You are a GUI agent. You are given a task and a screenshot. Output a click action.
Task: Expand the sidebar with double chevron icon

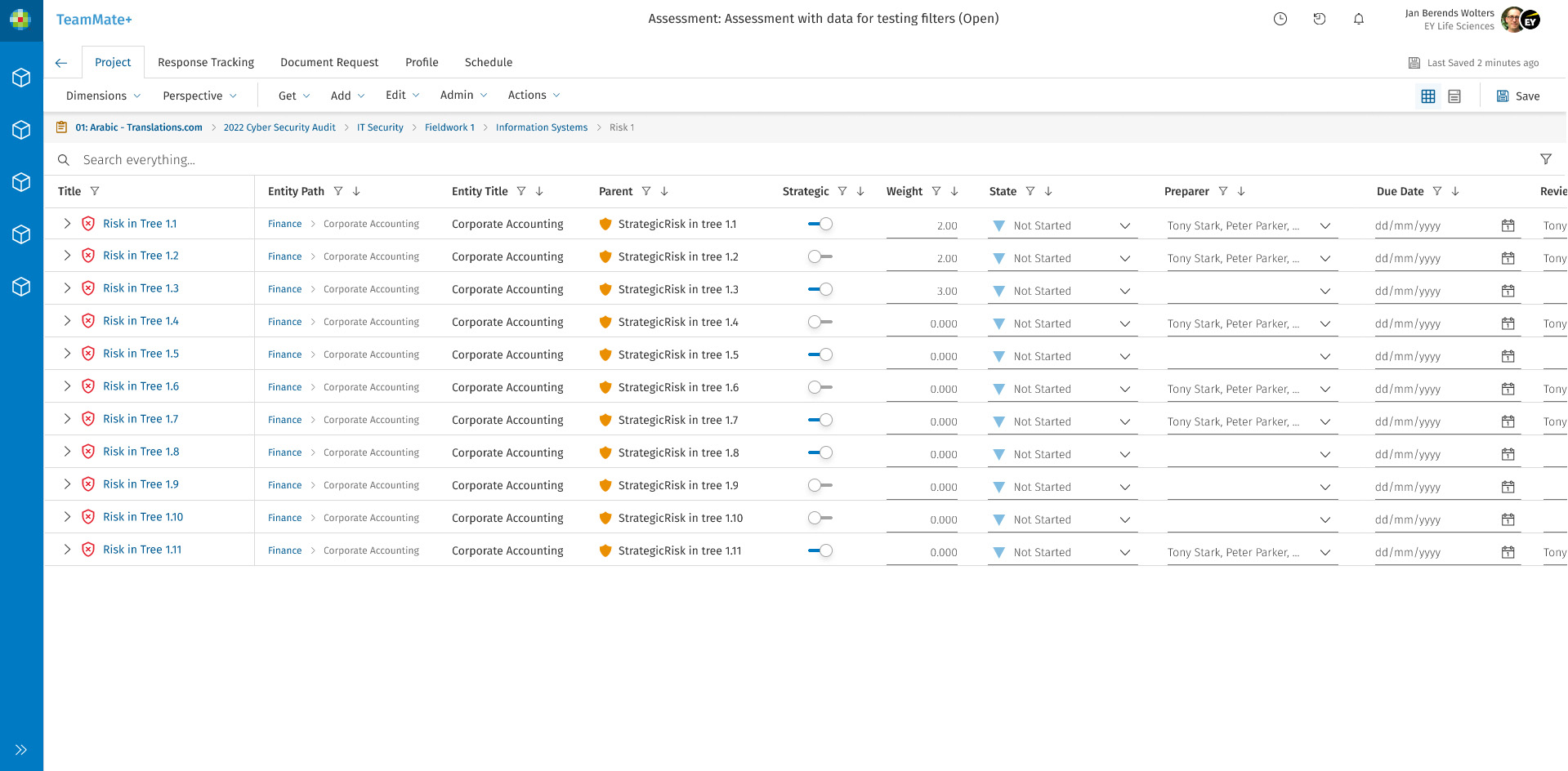pyautogui.click(x=21, y=749)
